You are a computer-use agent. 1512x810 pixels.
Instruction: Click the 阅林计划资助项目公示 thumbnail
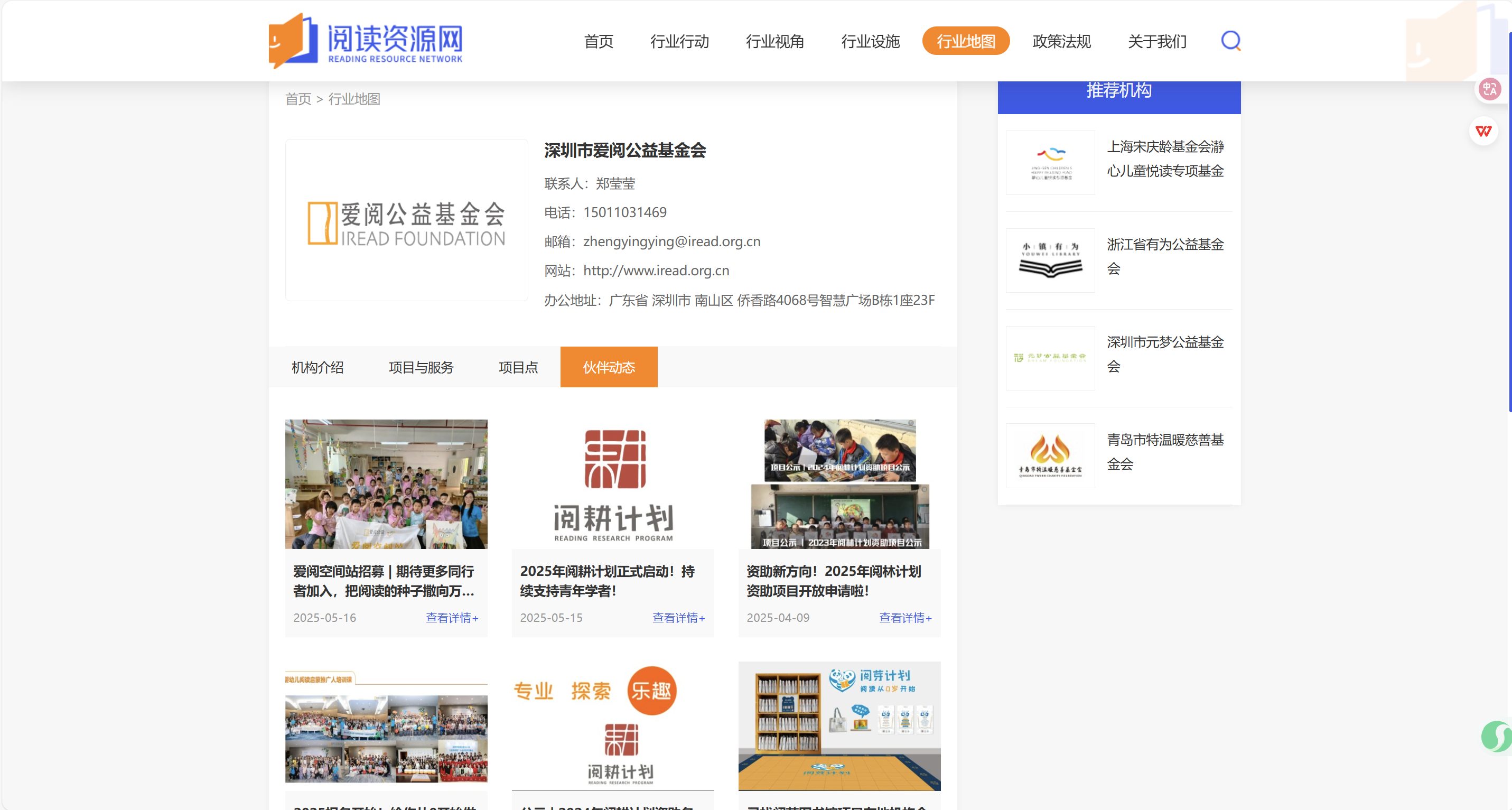pos(839,484)
